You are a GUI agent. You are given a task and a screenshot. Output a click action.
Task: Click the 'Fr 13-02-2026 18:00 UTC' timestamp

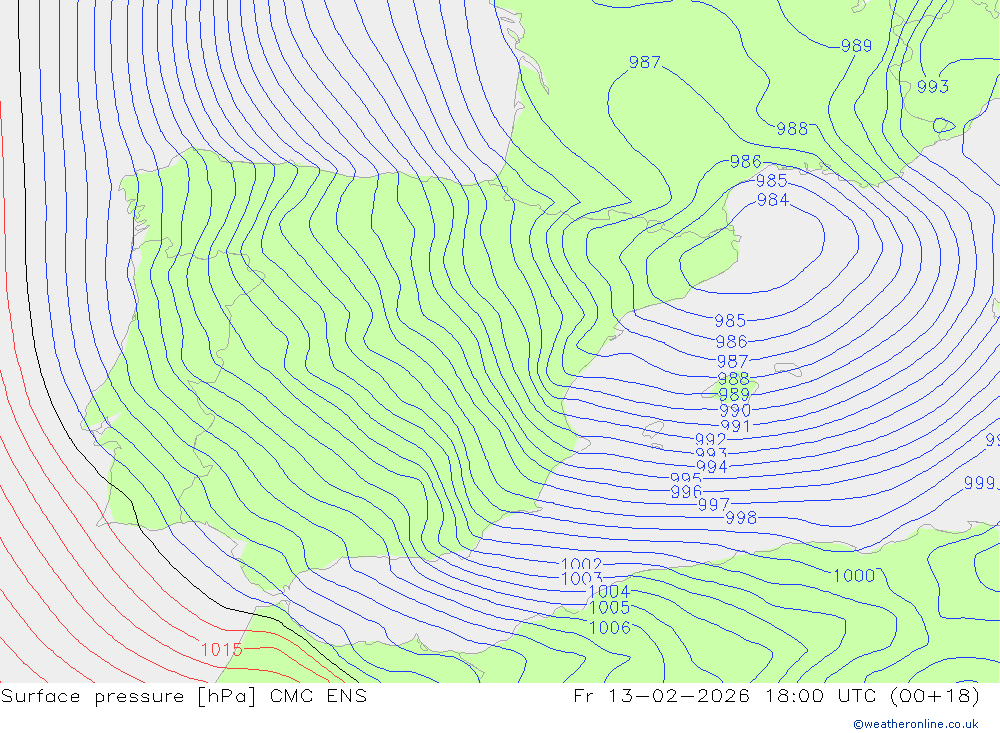(725, 695)
